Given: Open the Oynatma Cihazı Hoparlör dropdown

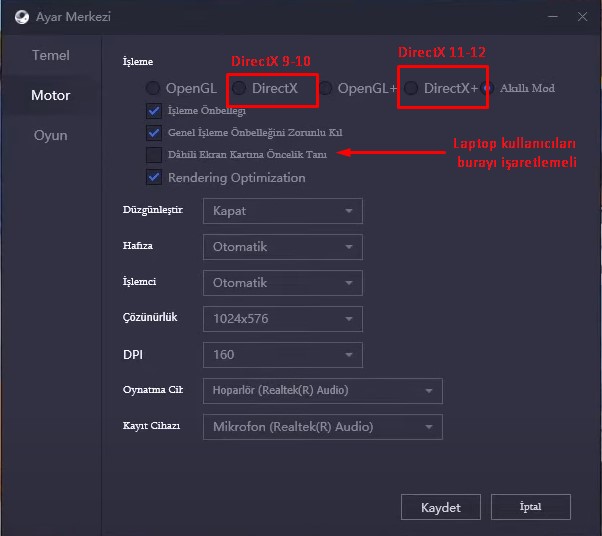Looking at the screenshot, I should tap(322, 391).
